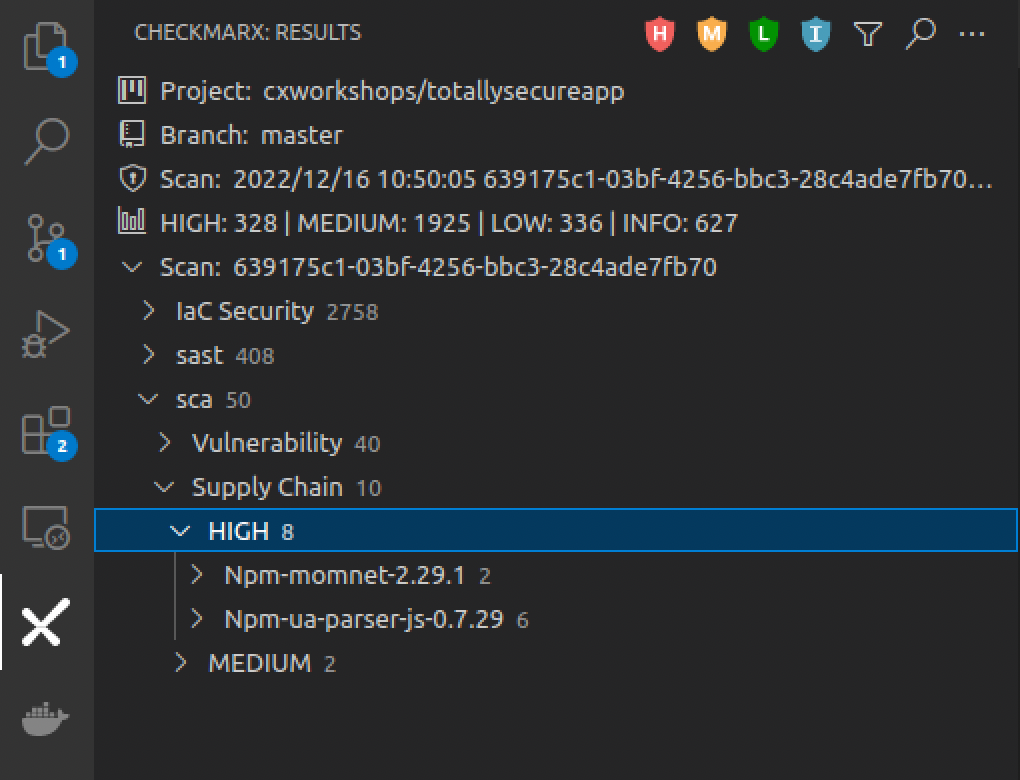Click the shield icon beside Scan date
Viewport: 1020px width, 780px height.
tap(133, 178)
